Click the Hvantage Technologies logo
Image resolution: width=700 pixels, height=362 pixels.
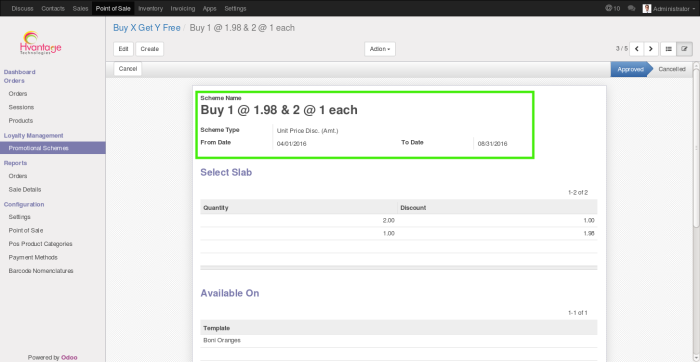[x=41, y=43]
